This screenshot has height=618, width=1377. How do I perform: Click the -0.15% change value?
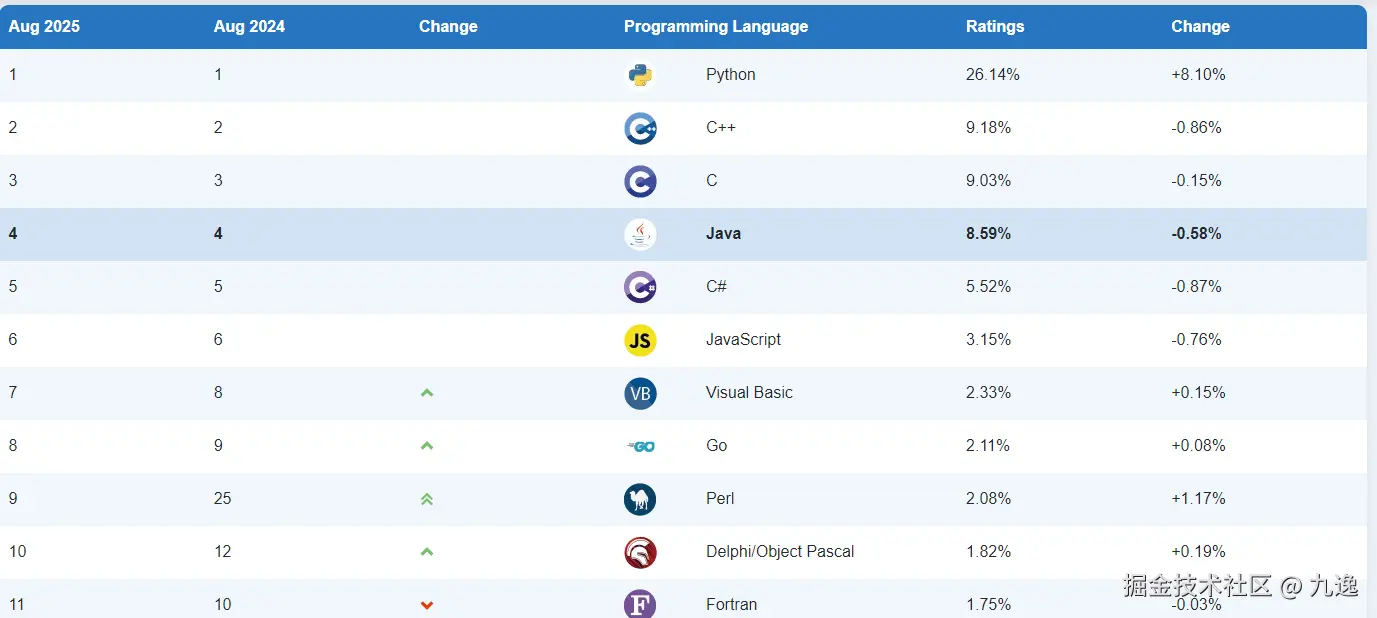[1197, 181]
